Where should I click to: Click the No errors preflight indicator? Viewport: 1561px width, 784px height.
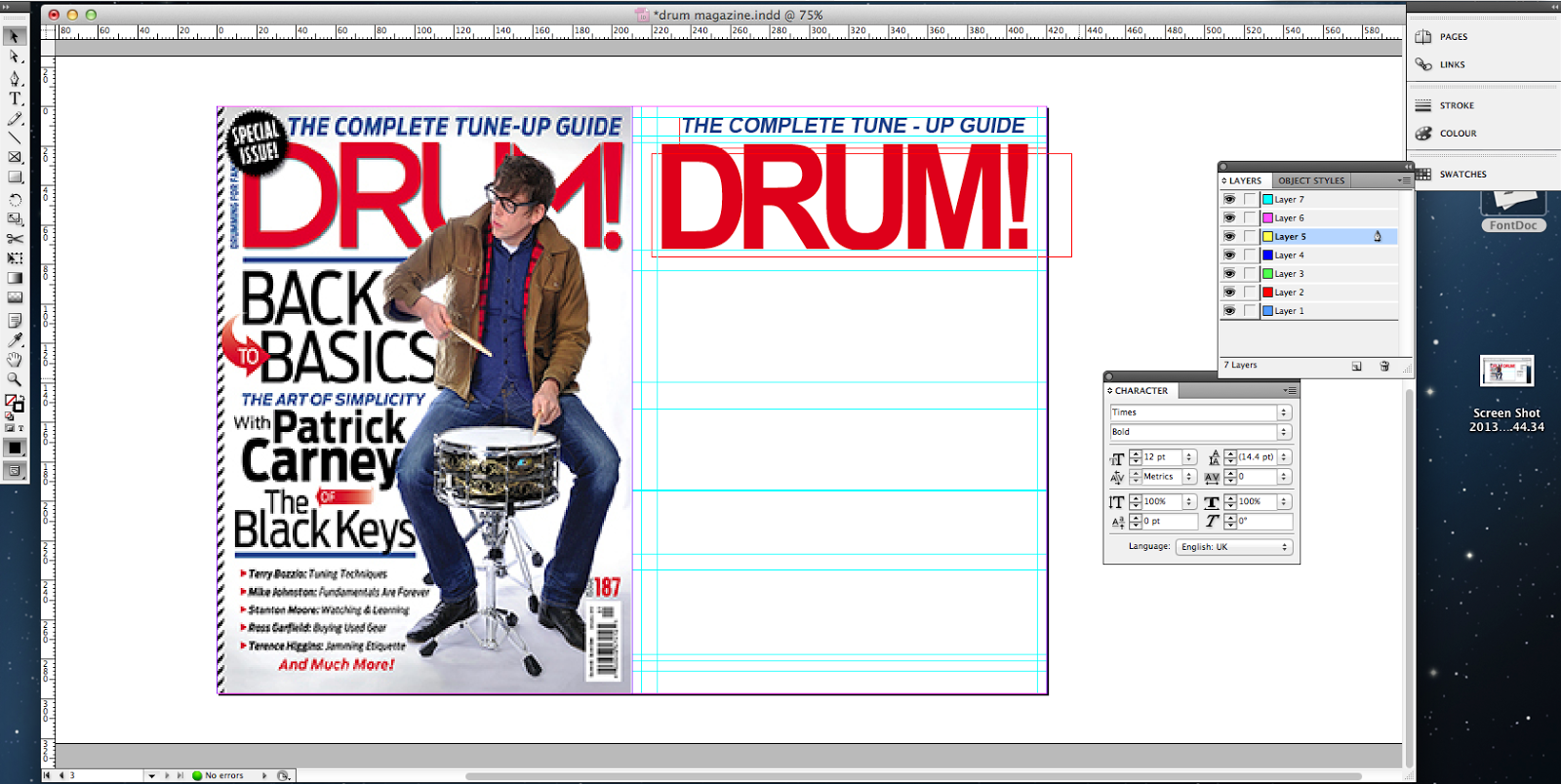pyautogui.click(x=219, y=776)
